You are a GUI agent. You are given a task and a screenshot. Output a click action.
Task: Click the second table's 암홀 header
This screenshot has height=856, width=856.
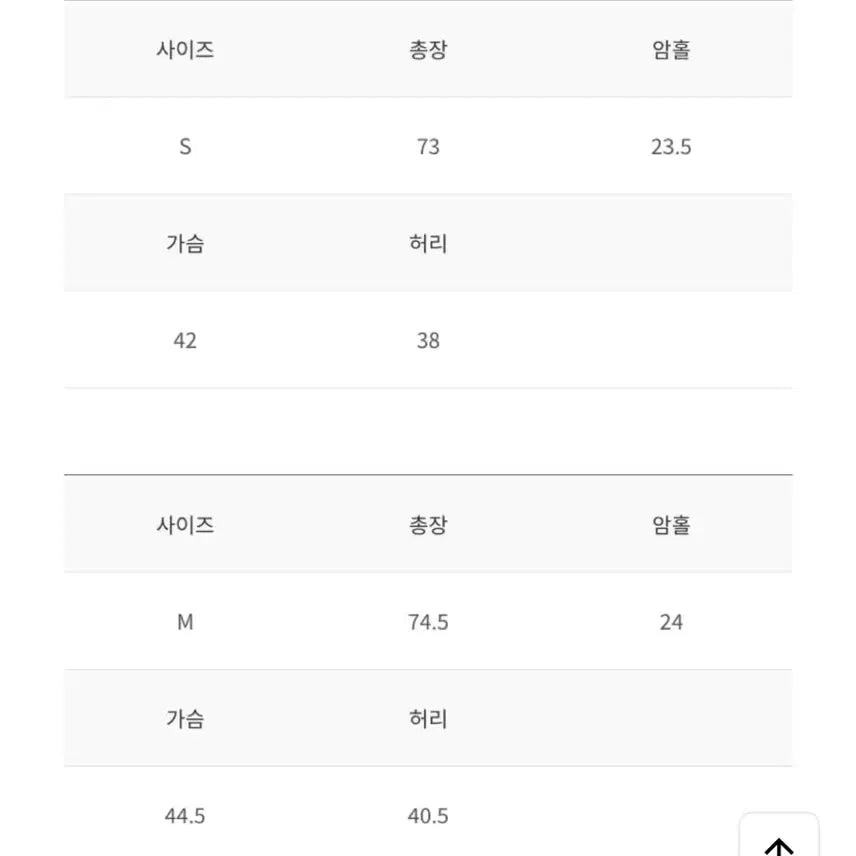tap(671, 525)
